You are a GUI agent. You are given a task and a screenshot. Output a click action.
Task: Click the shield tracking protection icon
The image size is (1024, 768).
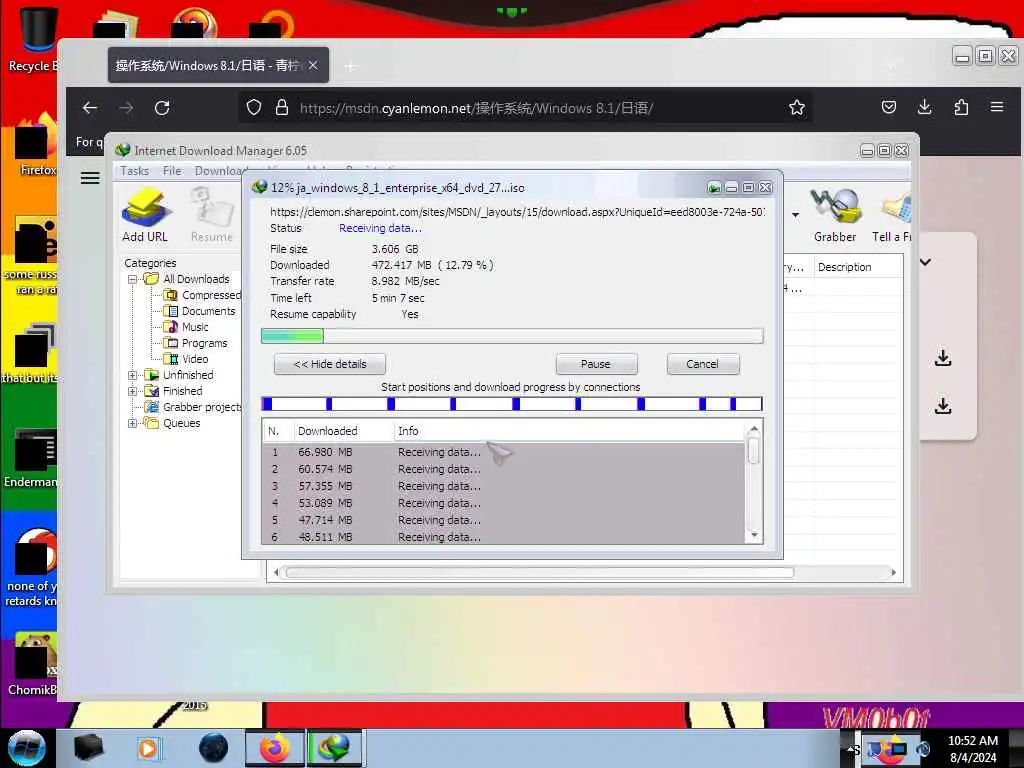254,108
